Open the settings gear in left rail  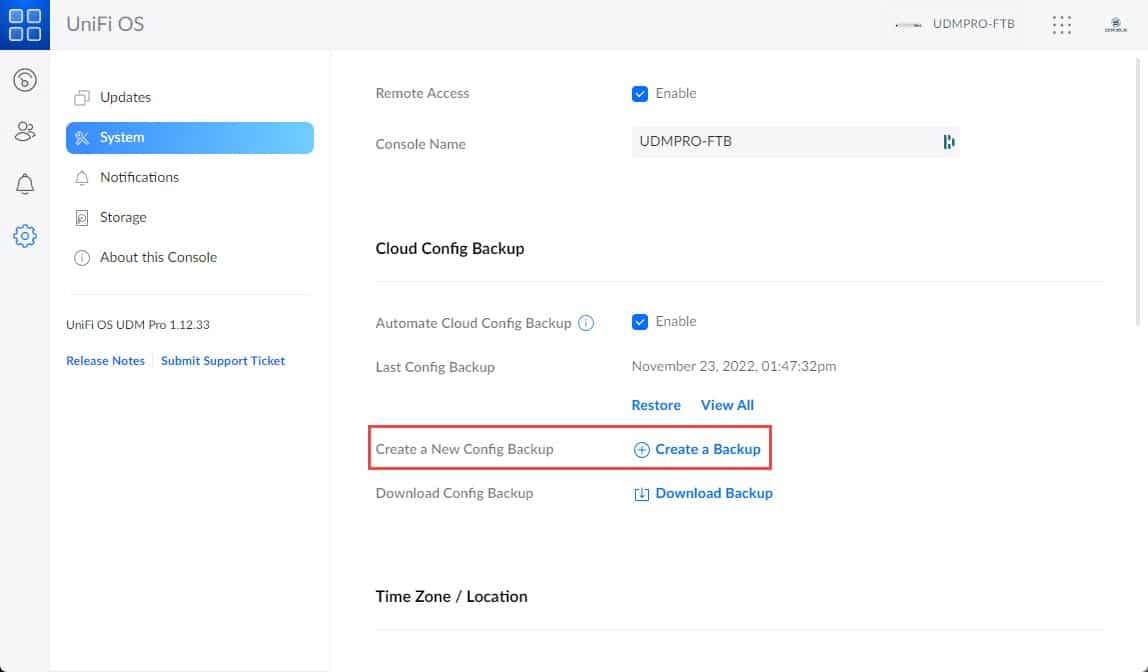[x=25, y=236]
